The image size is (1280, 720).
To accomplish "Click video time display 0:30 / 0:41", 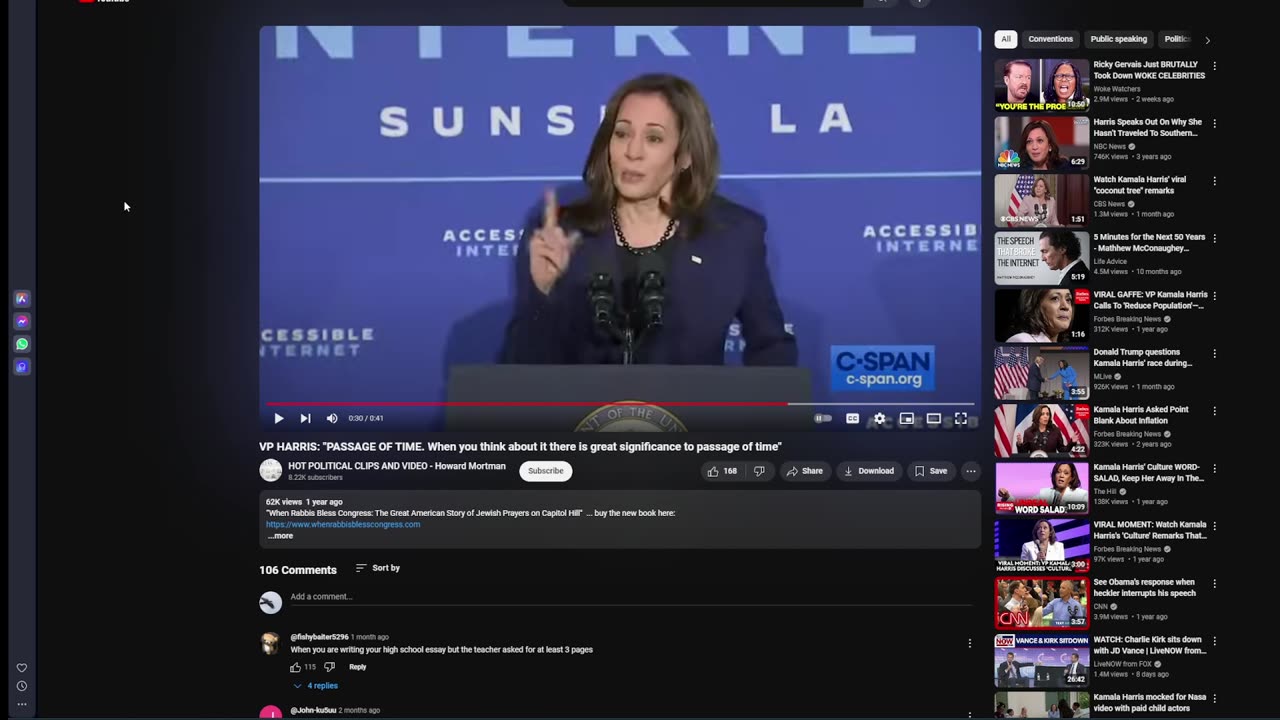I will coord(366,419).
